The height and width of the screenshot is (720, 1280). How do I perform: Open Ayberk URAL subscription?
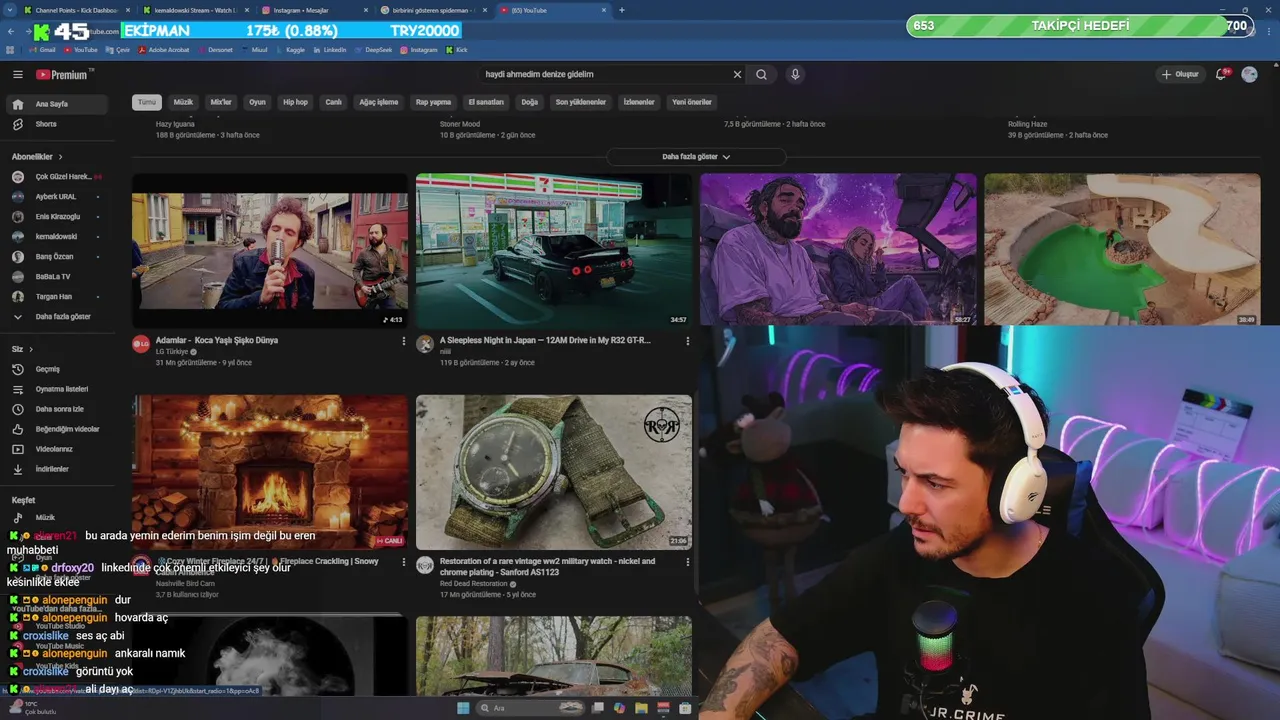pyautogui.click(x=60, y=197)
